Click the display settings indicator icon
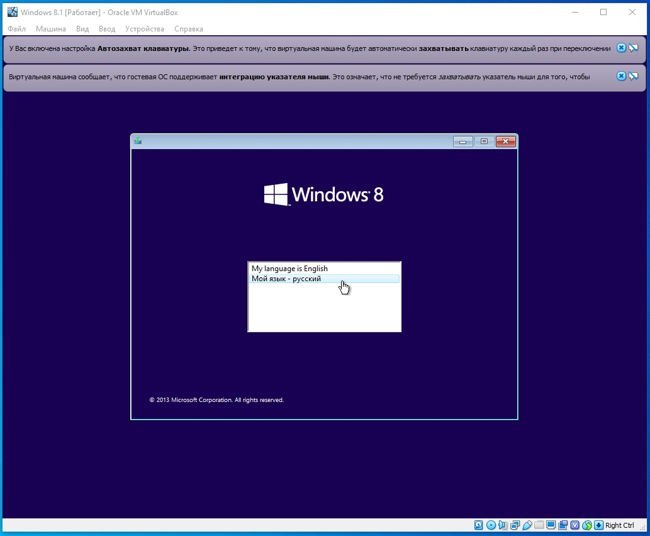Viewport: 650px width, 536px height. point(551,525)
